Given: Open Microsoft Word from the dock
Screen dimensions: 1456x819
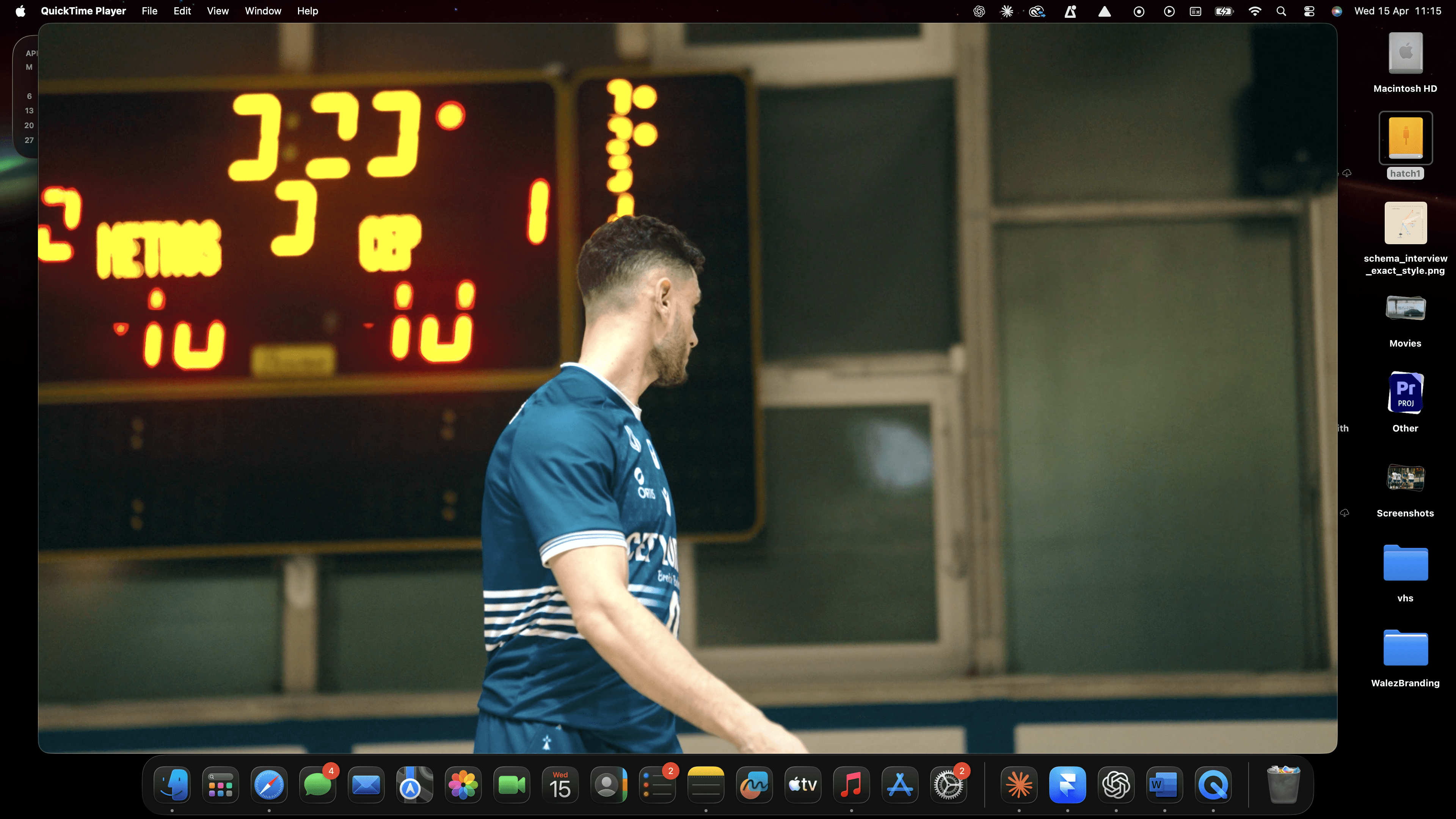Looking at the screenshot, I should click(x=1164, y=784).
